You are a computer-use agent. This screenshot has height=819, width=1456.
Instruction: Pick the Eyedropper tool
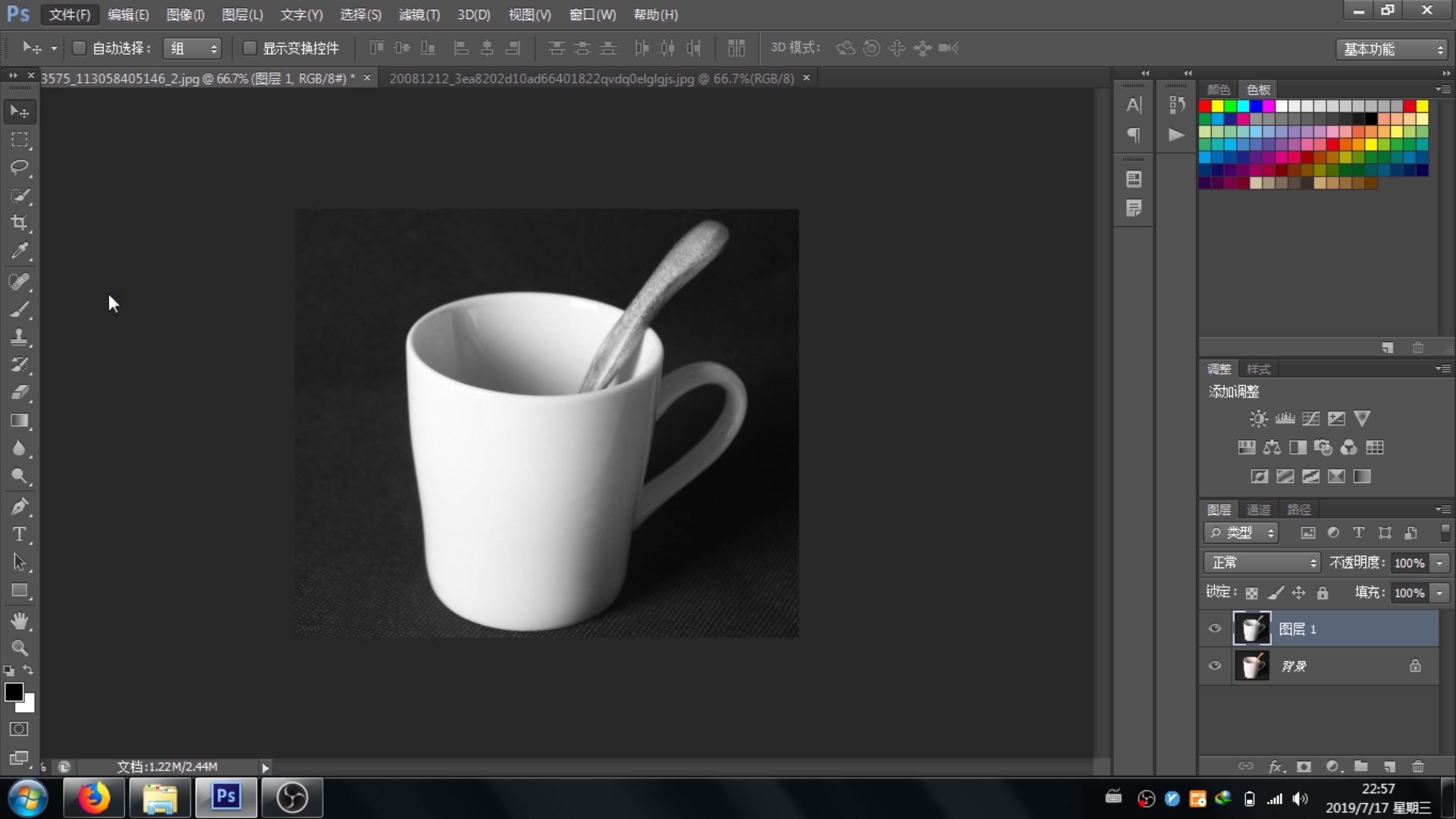point(20,251)
